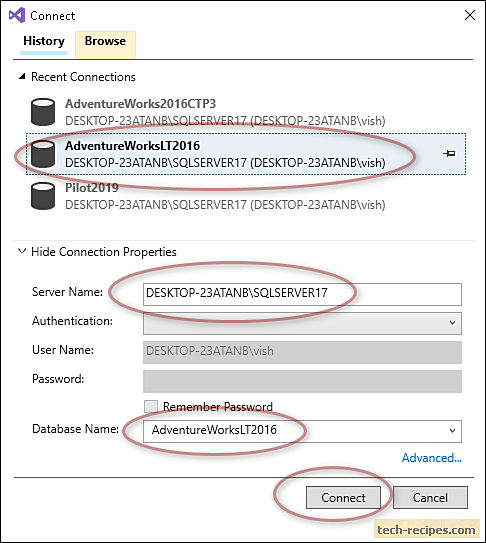Open the Database Name dropdown arrow

click(452, 431)
